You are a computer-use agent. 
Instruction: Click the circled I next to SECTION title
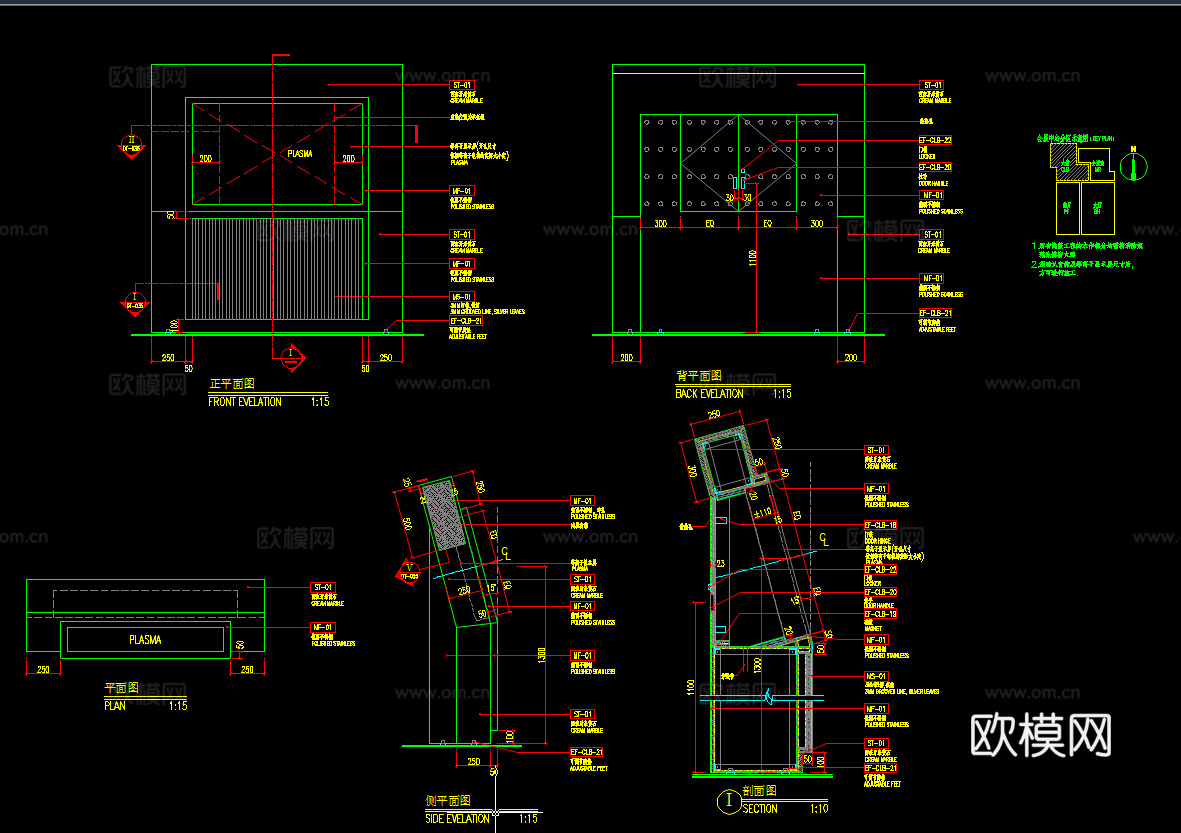(x=728, y=801)
